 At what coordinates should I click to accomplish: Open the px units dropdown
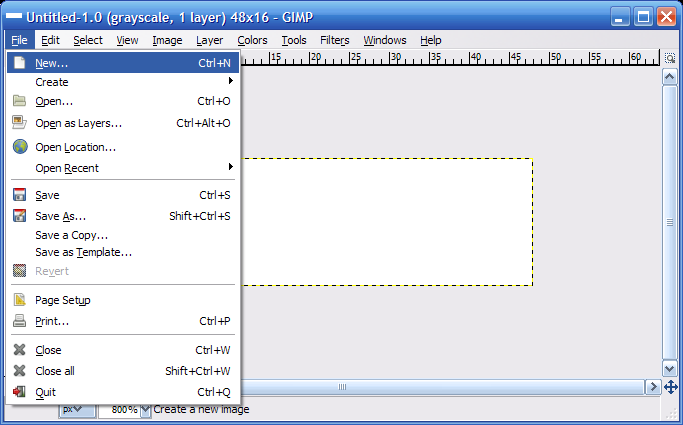(x=77, y=410)
